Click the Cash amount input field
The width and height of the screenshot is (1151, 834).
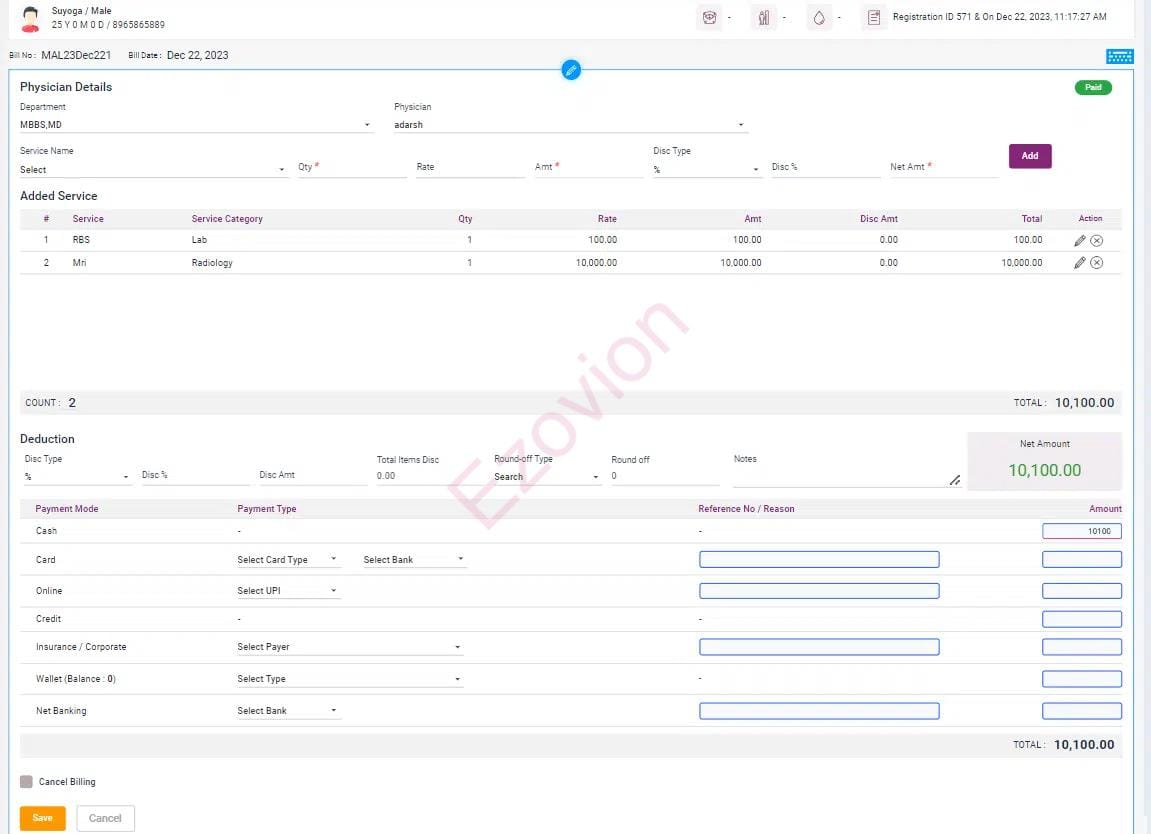coord(1081,532)
